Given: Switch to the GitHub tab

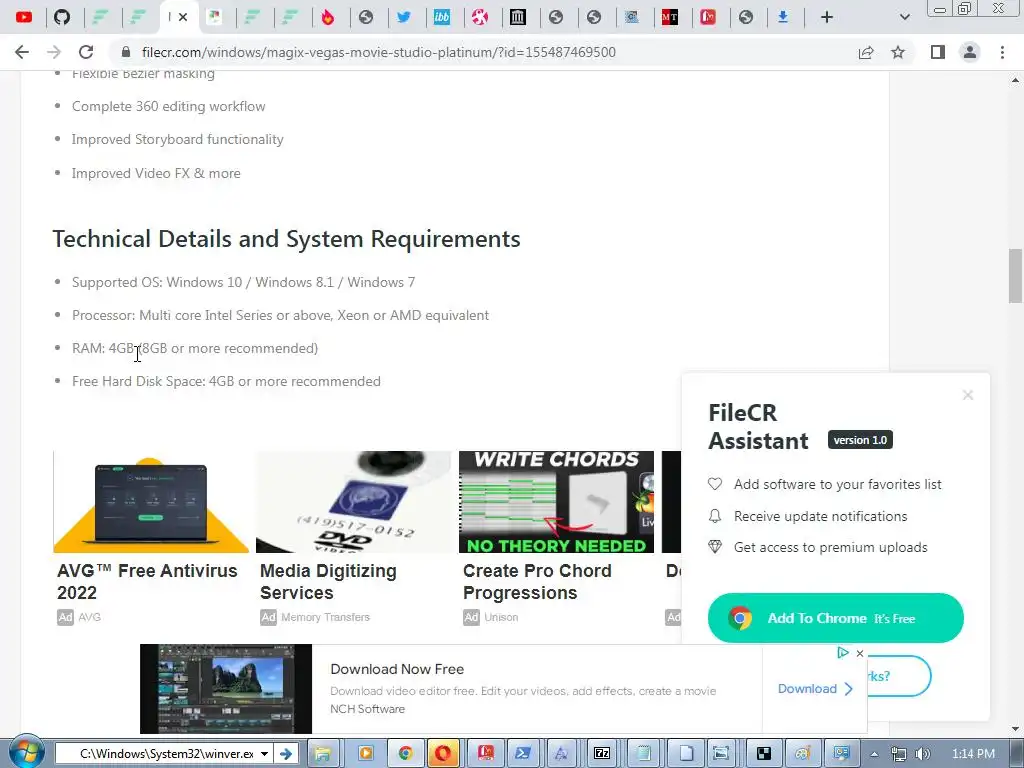Looking at the screenshot, I should (x=62, y=17).
